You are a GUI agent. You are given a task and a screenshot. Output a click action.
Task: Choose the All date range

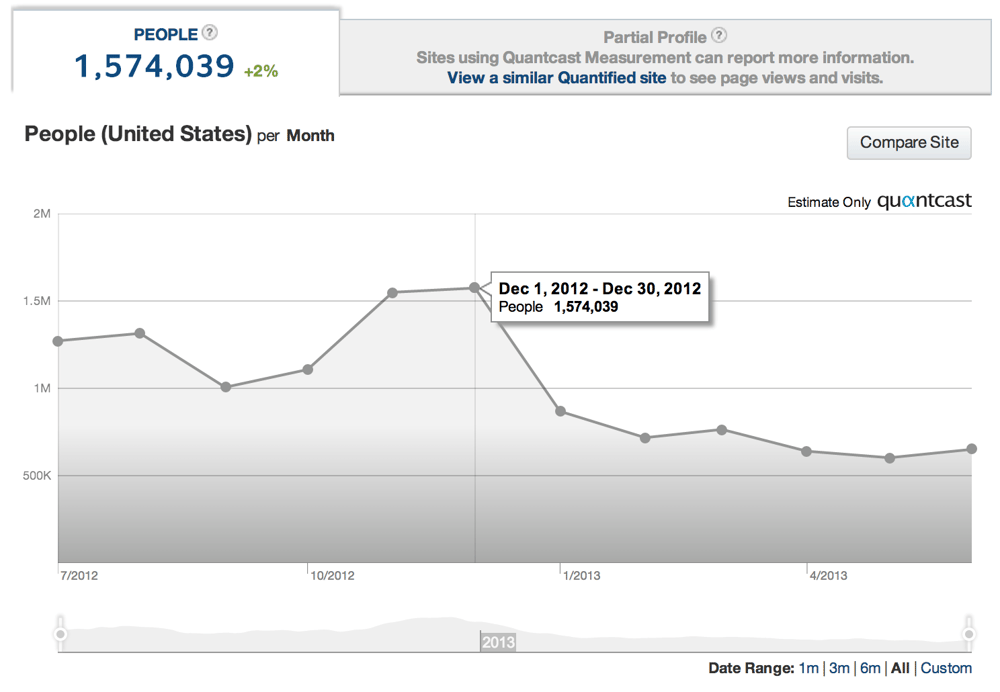click(x=900, y=668)
